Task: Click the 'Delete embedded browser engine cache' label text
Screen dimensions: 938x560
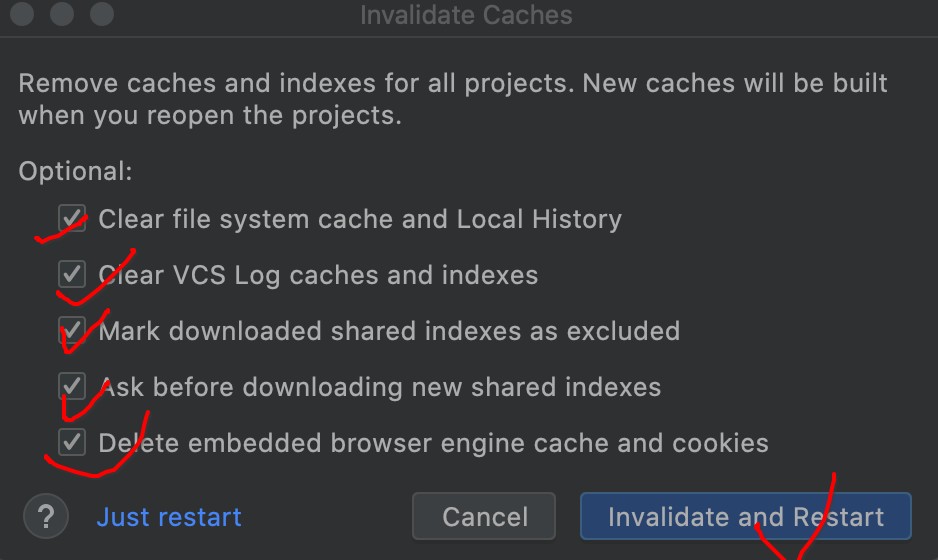Action: [433, 443]
